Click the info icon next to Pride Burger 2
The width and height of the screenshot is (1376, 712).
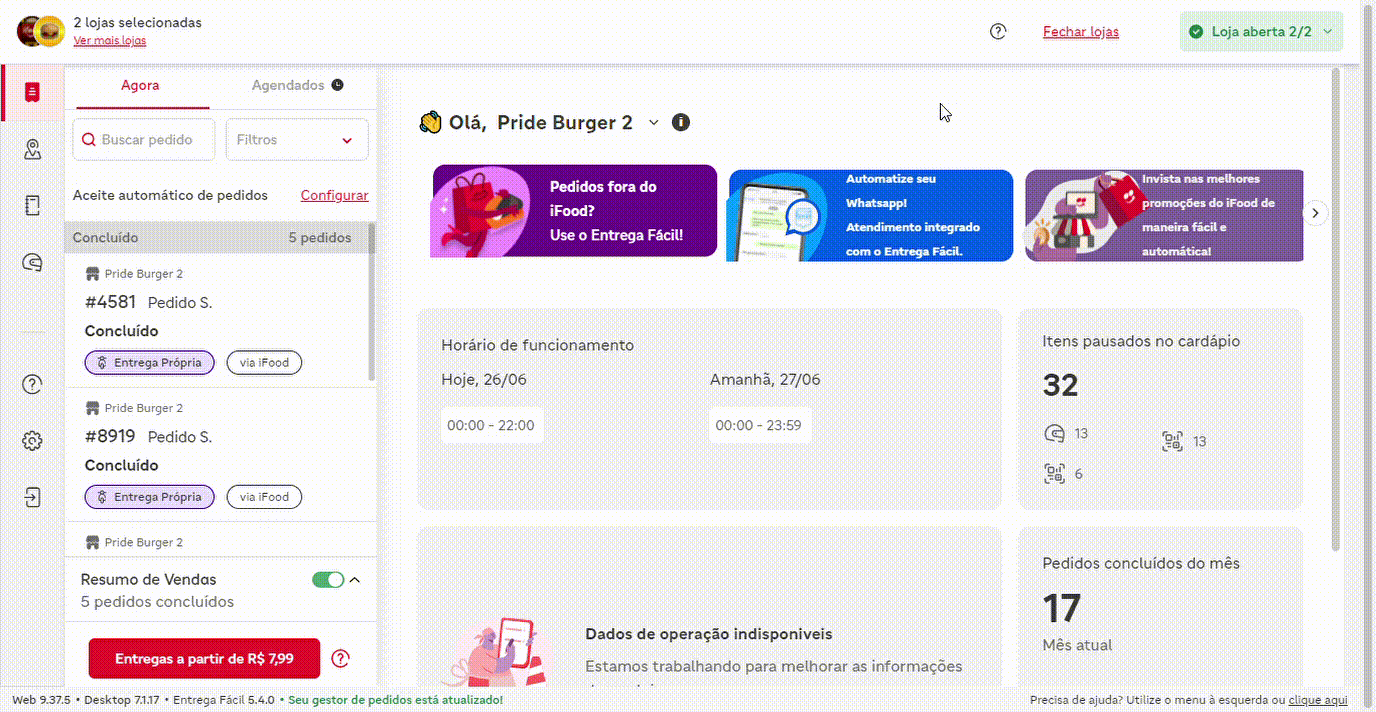click(x=681, y=122)
